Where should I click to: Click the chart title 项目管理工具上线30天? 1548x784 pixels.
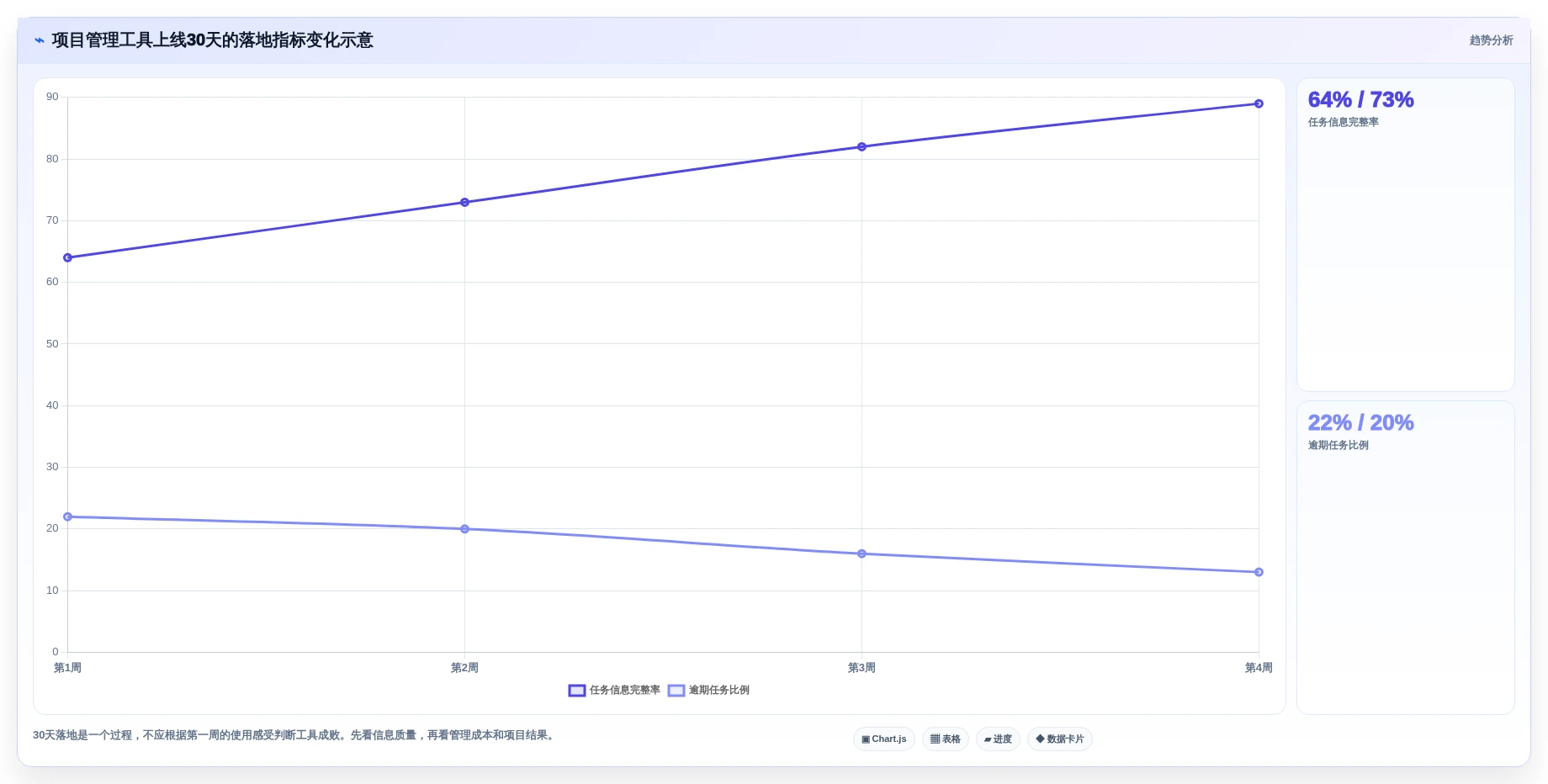pos(212,40)
